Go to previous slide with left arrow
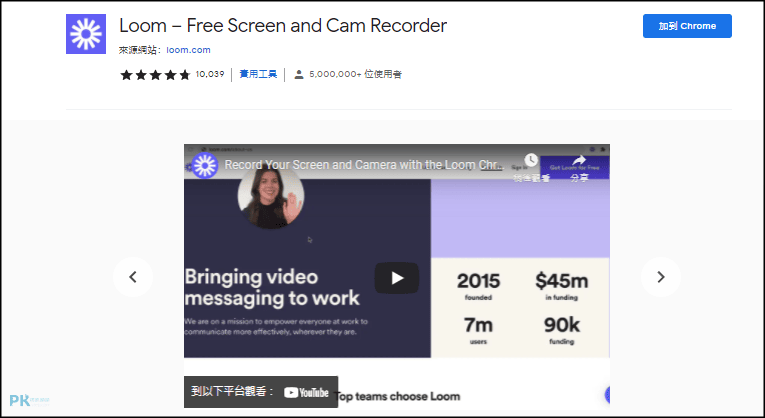Image resolution: width=765 pixels, height=418 pixels. [x=133, y=277]
